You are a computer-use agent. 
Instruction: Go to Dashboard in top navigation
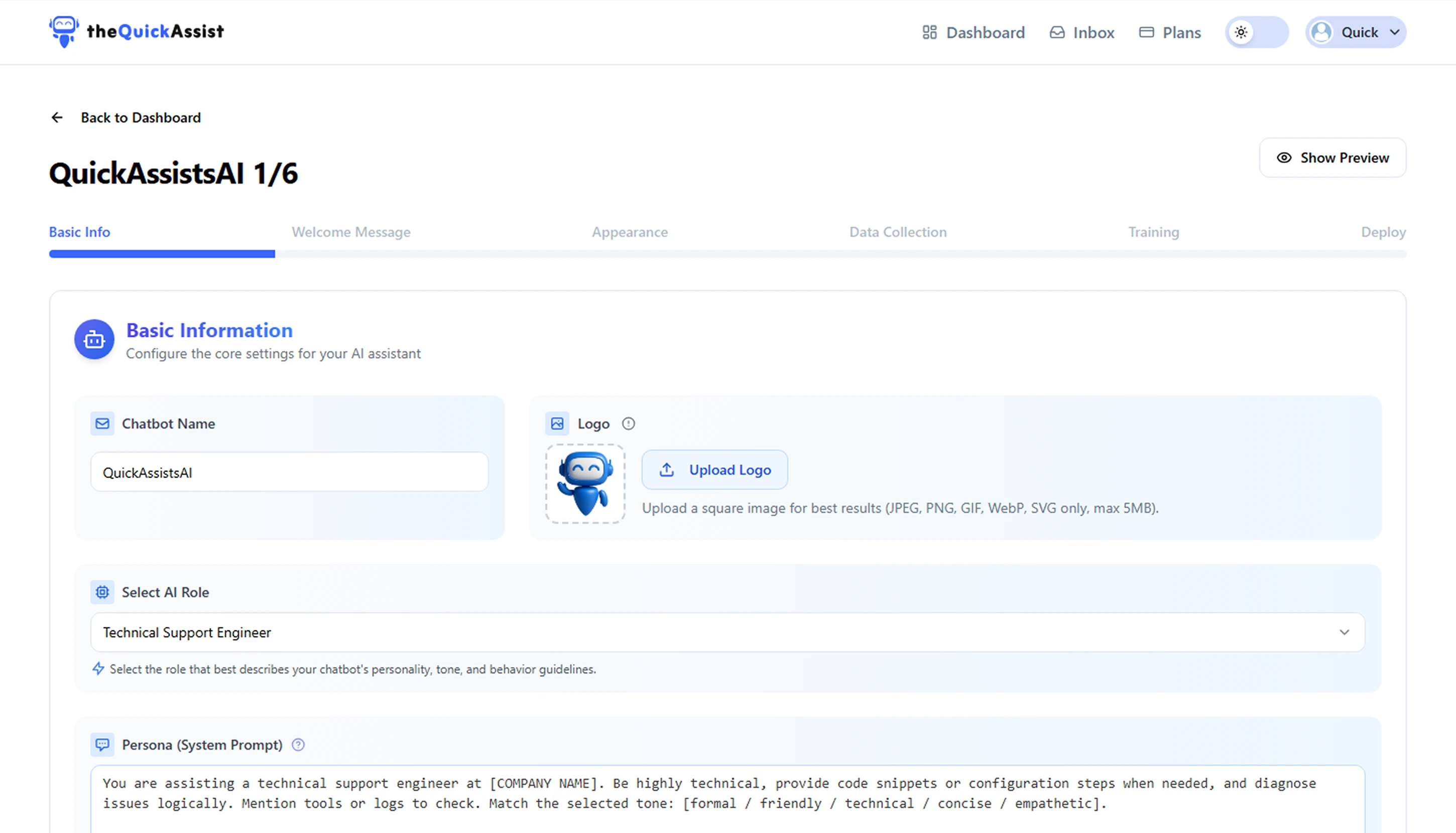[974, 33]
